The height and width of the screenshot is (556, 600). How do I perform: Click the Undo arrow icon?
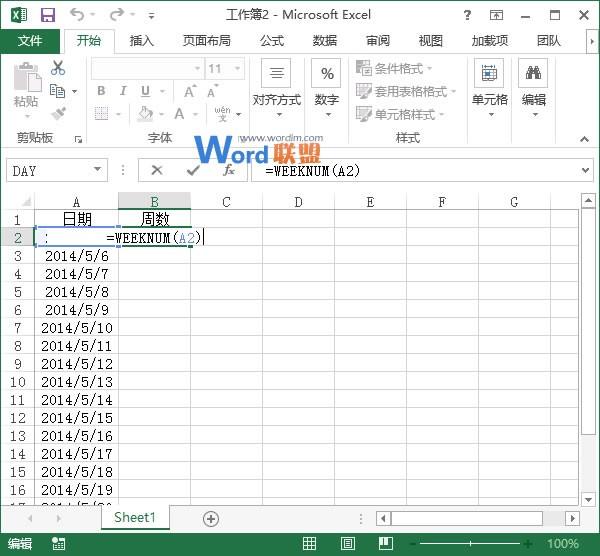coord(77,15)
